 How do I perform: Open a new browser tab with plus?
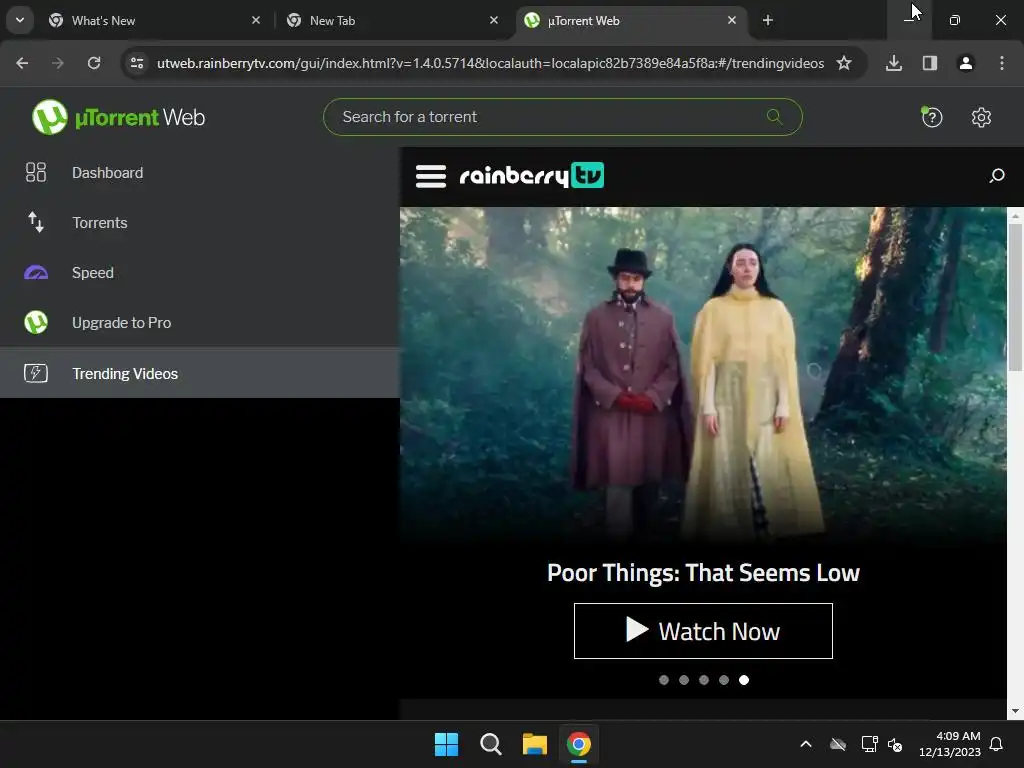[768, 20]
